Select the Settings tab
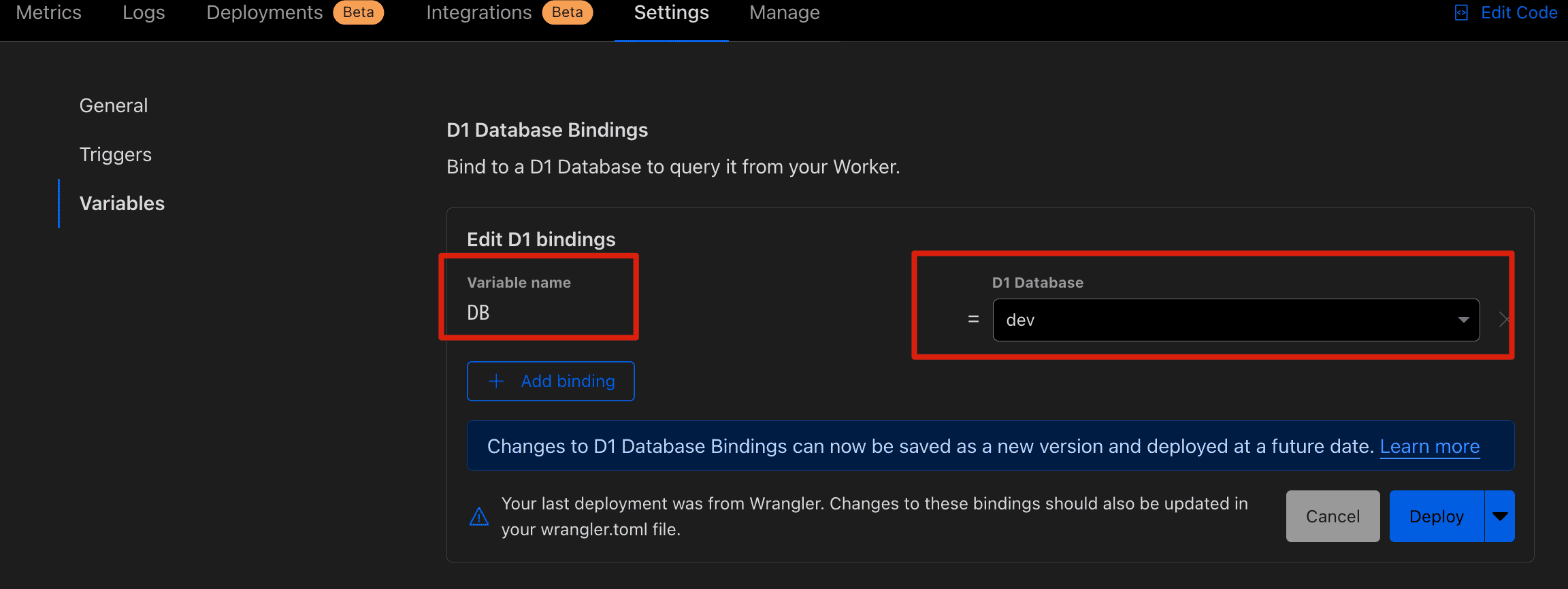1568x589 pixels. (671, 13)
